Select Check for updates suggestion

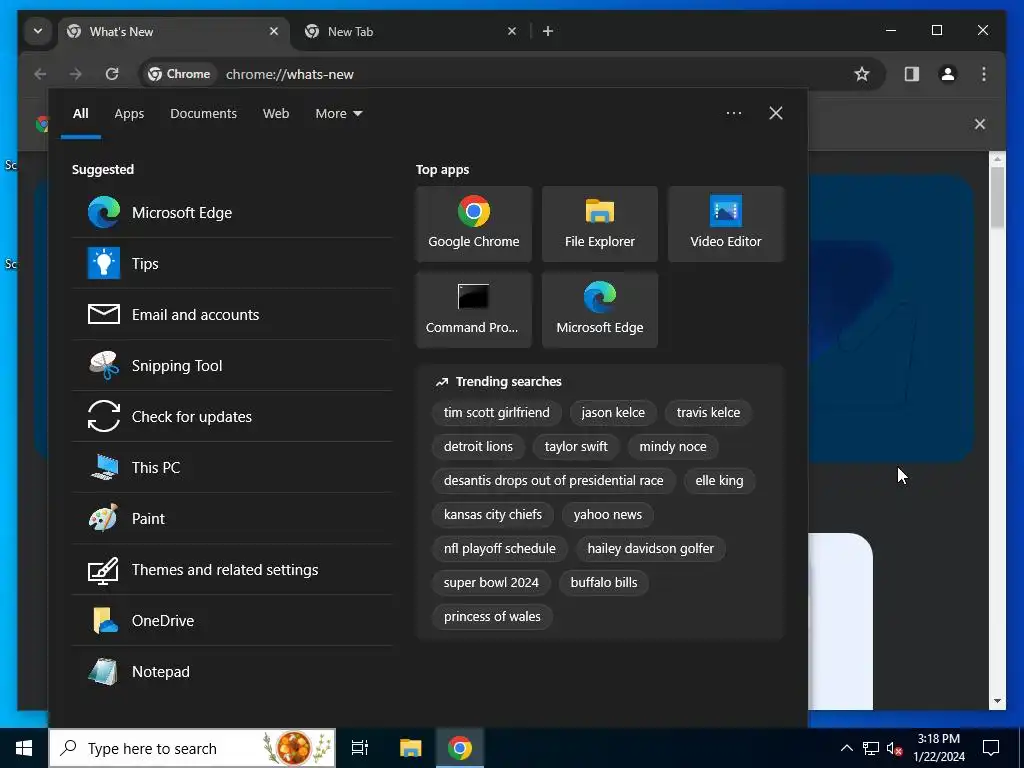(x=232, y=416)
